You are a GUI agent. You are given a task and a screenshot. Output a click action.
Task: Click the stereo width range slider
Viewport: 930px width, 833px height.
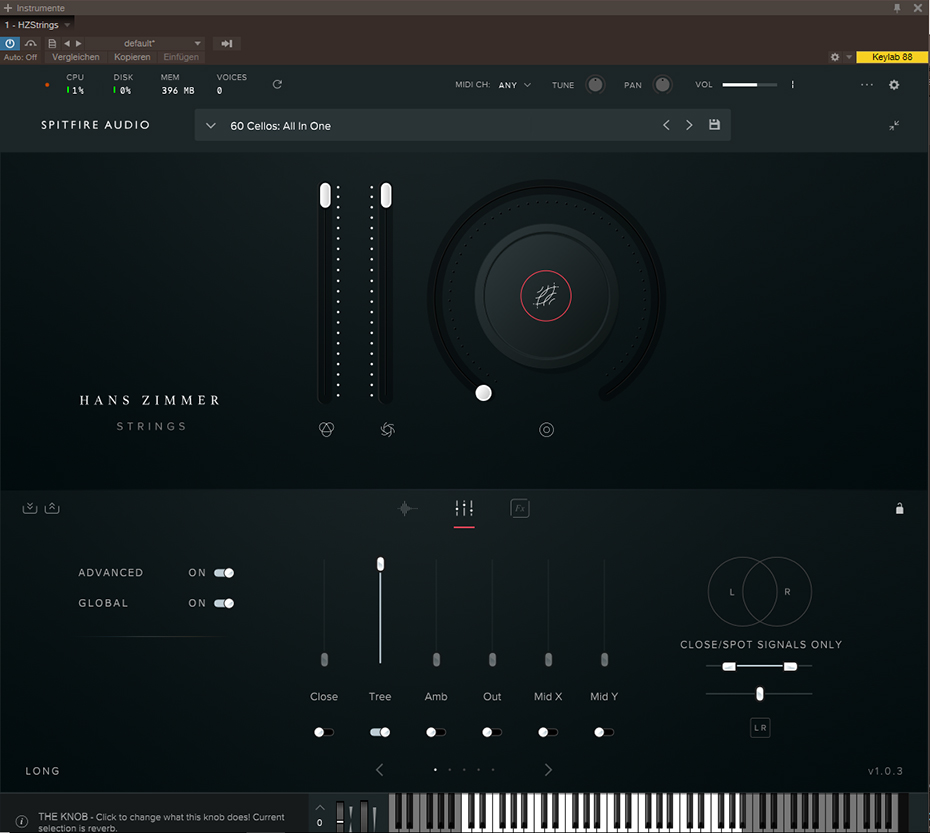[759, 666]
